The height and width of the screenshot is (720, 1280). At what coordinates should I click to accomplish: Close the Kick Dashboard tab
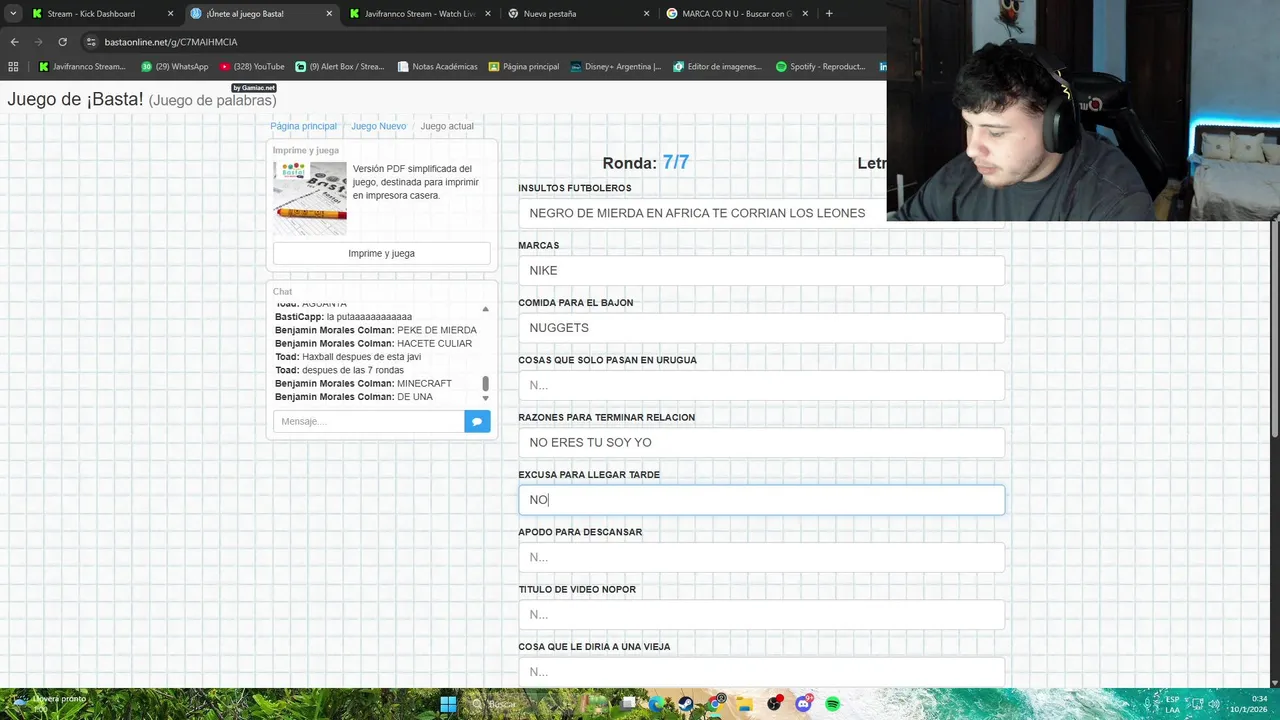pos(170,14)
